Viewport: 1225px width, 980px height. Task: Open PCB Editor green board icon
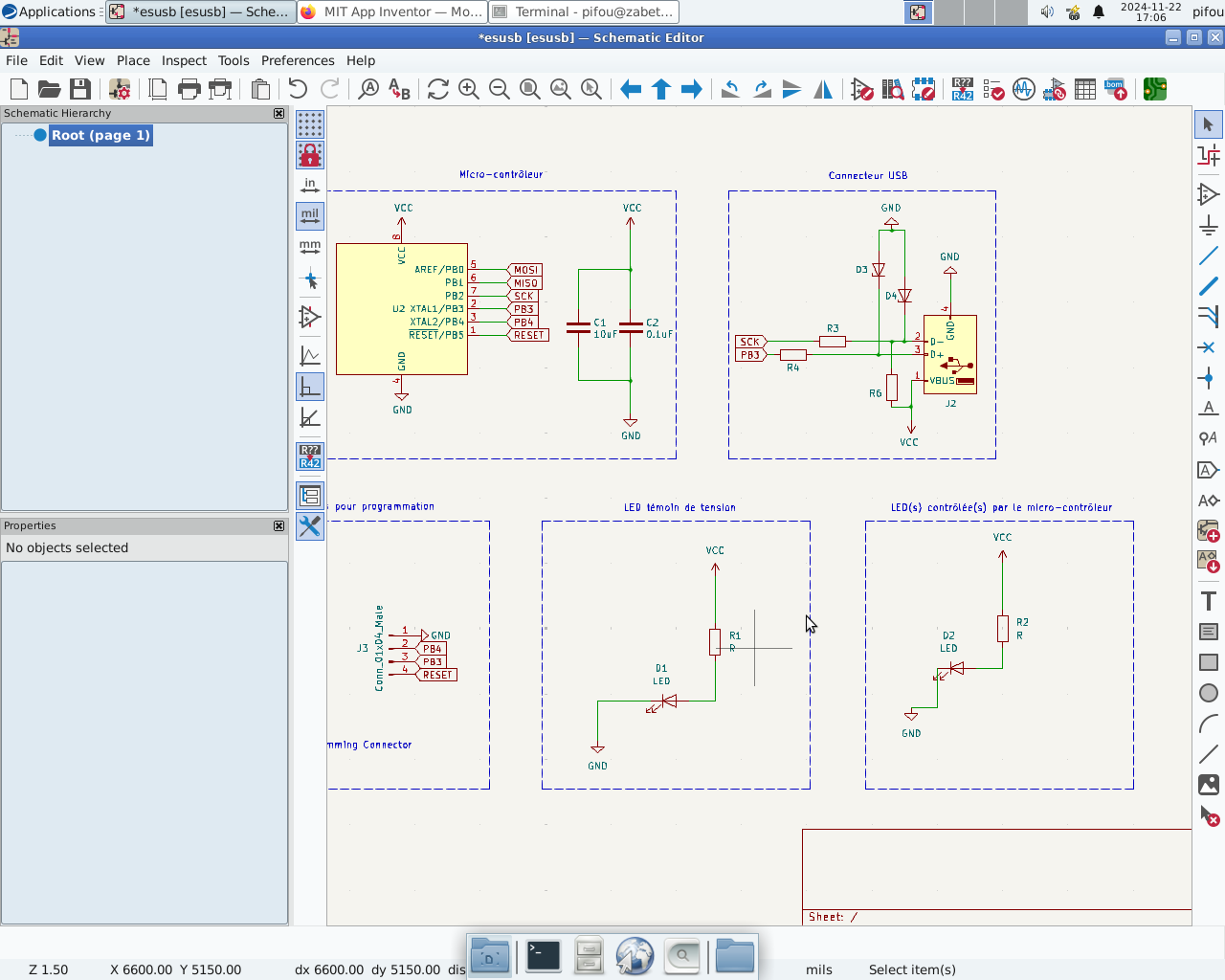[1155, 89]
